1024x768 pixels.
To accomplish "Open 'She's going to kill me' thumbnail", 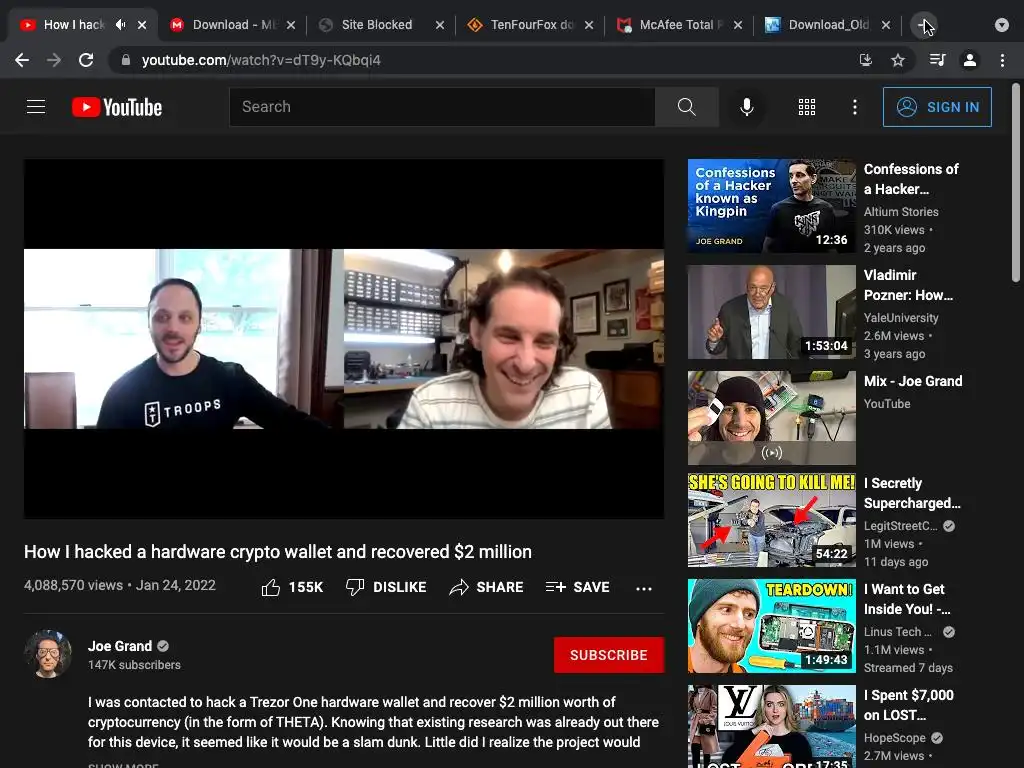I will (x=771, y=520).
